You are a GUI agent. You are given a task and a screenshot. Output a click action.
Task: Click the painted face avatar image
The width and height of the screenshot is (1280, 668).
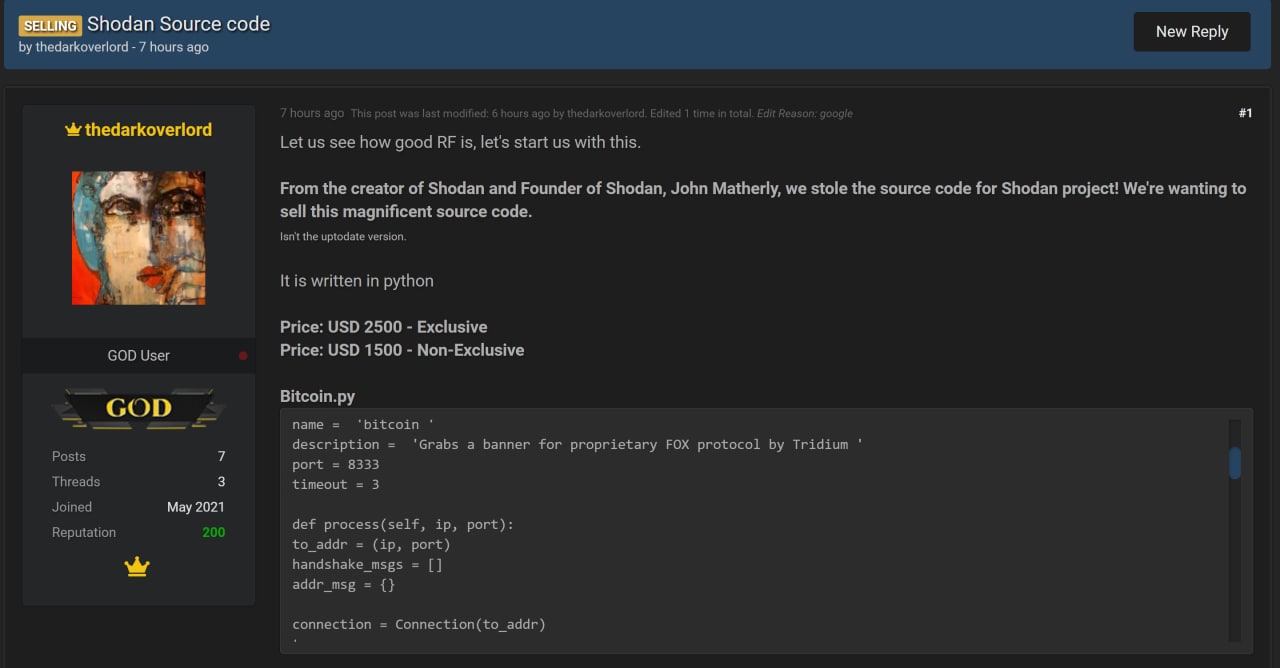tap(139, 238)
